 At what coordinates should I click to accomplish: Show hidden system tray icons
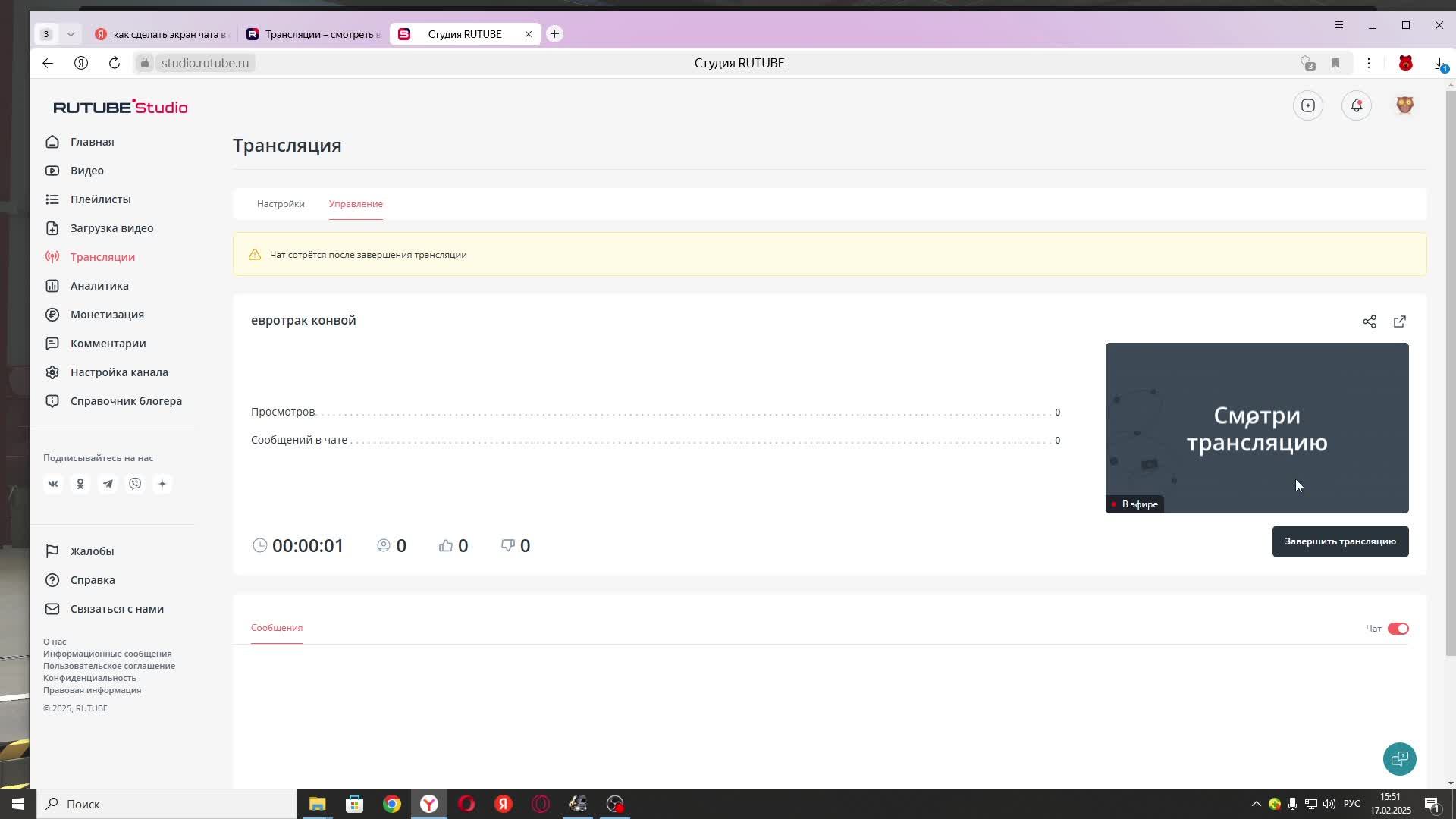[1256, 804]
